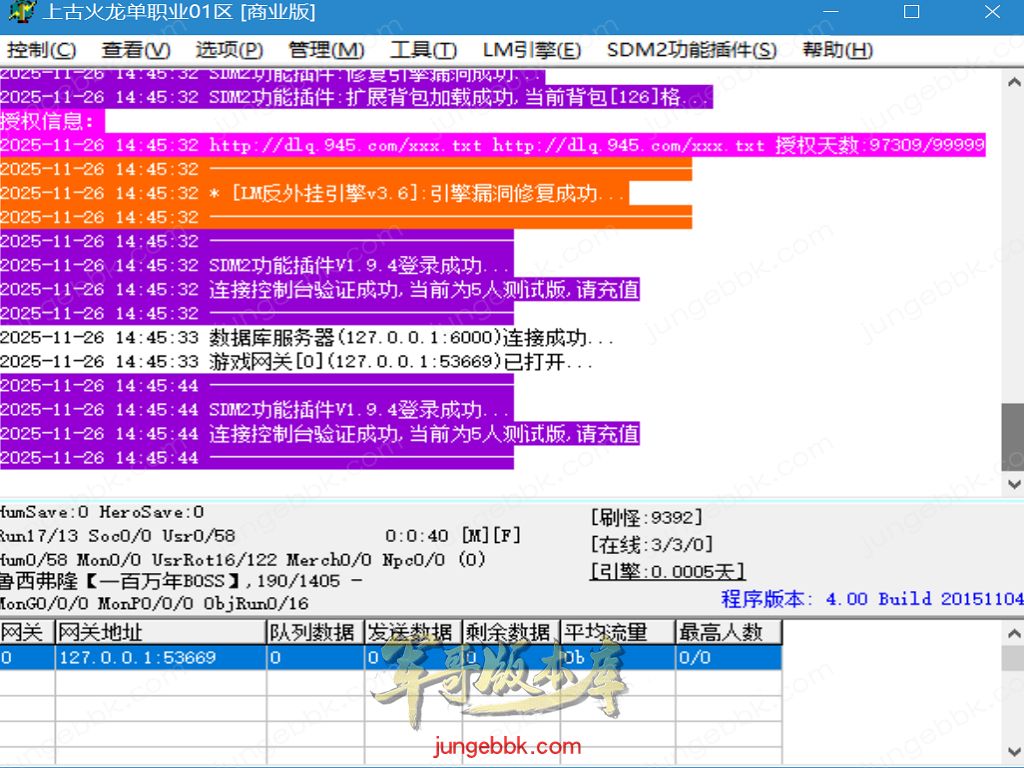
Task: Click the 队列数据 column header
Action: tap(313, 632)
